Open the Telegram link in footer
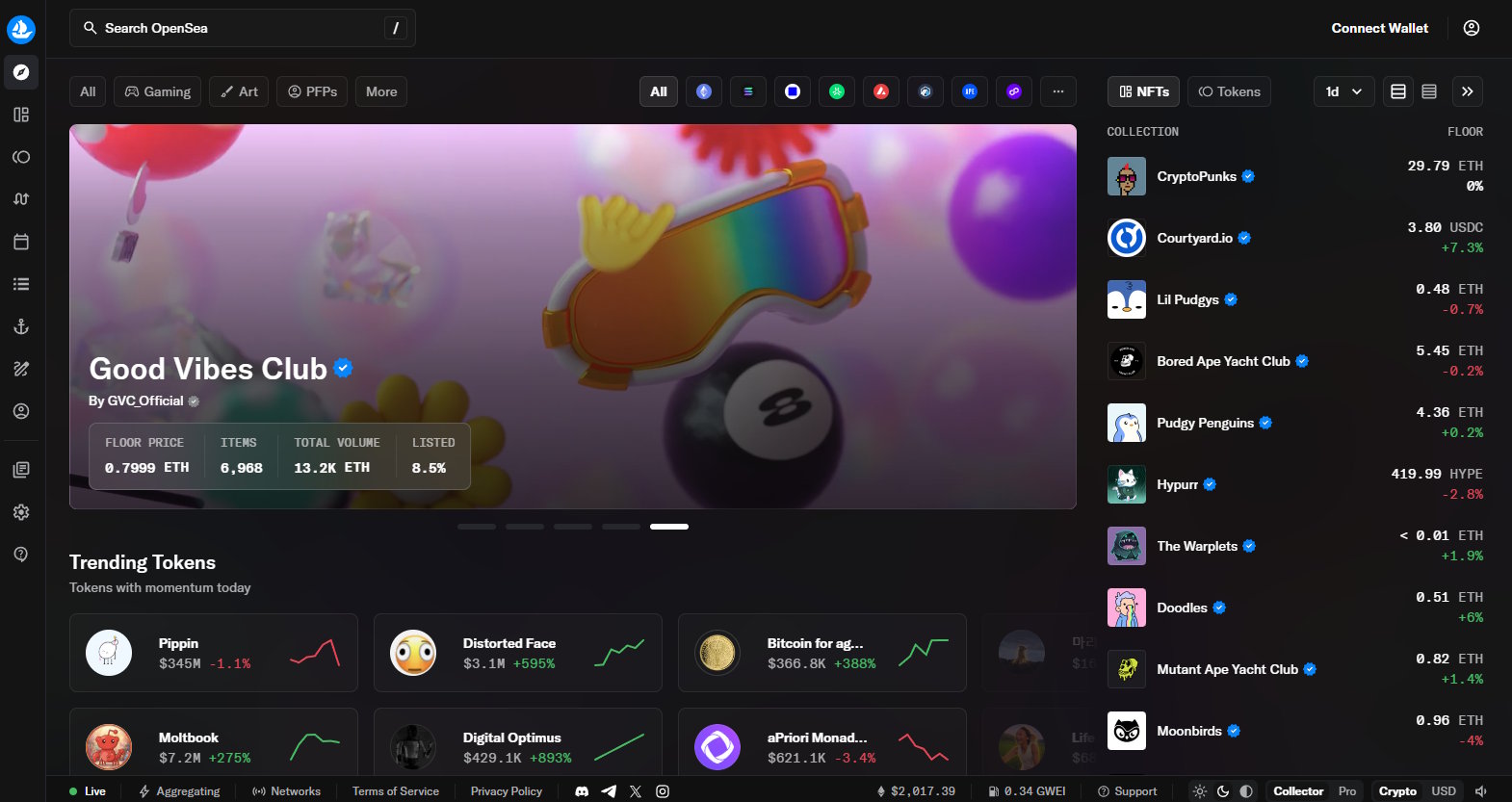The width and height of the screenshot is (1512, 802). point(609,791)
